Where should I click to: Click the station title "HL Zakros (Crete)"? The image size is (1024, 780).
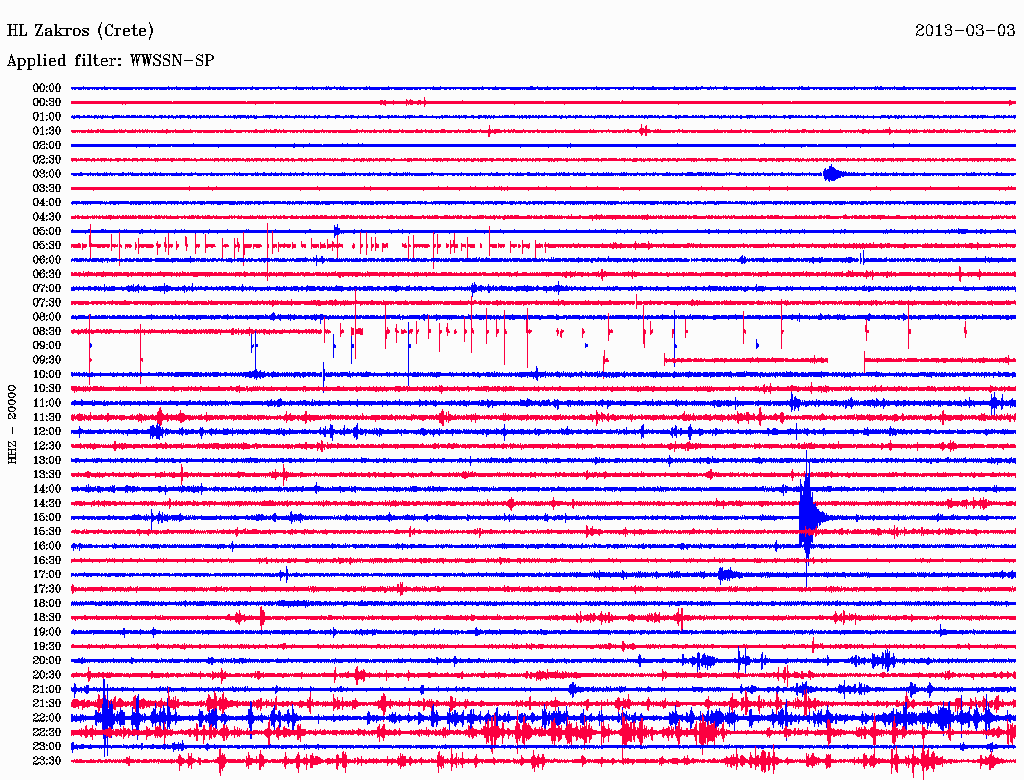(80, 31)
